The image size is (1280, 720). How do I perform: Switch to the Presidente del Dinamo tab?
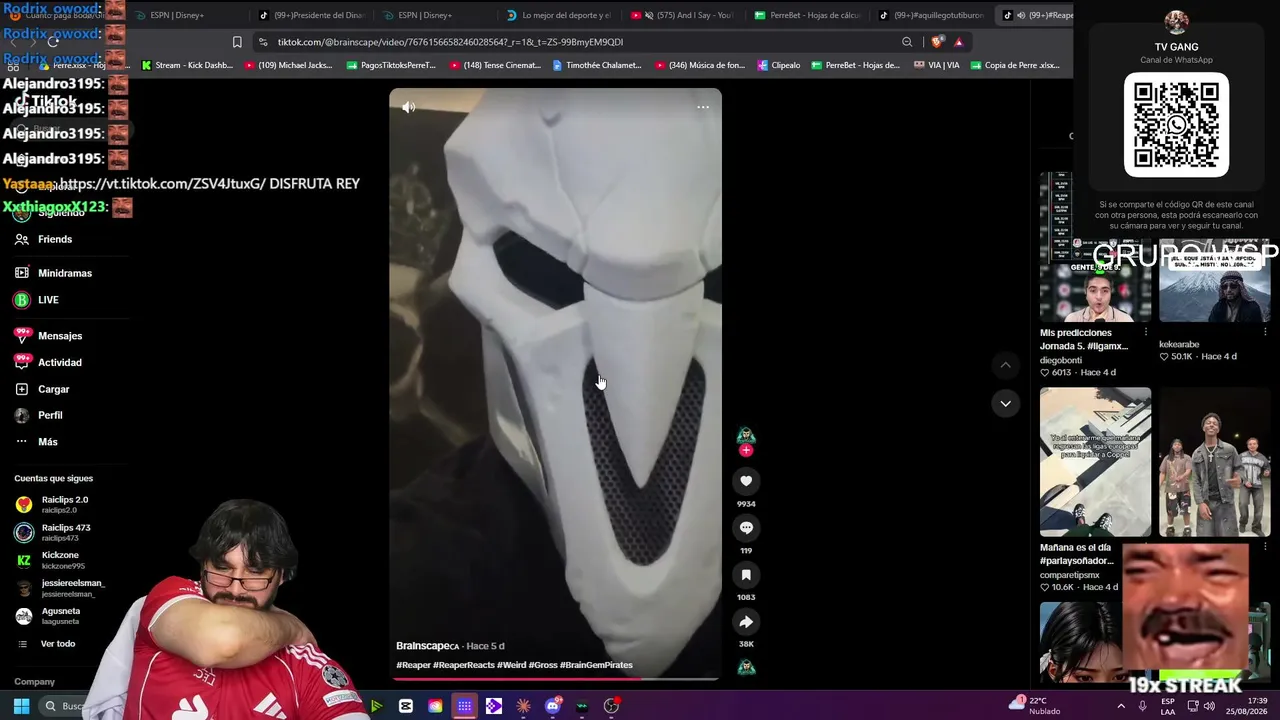click(313, 15)
